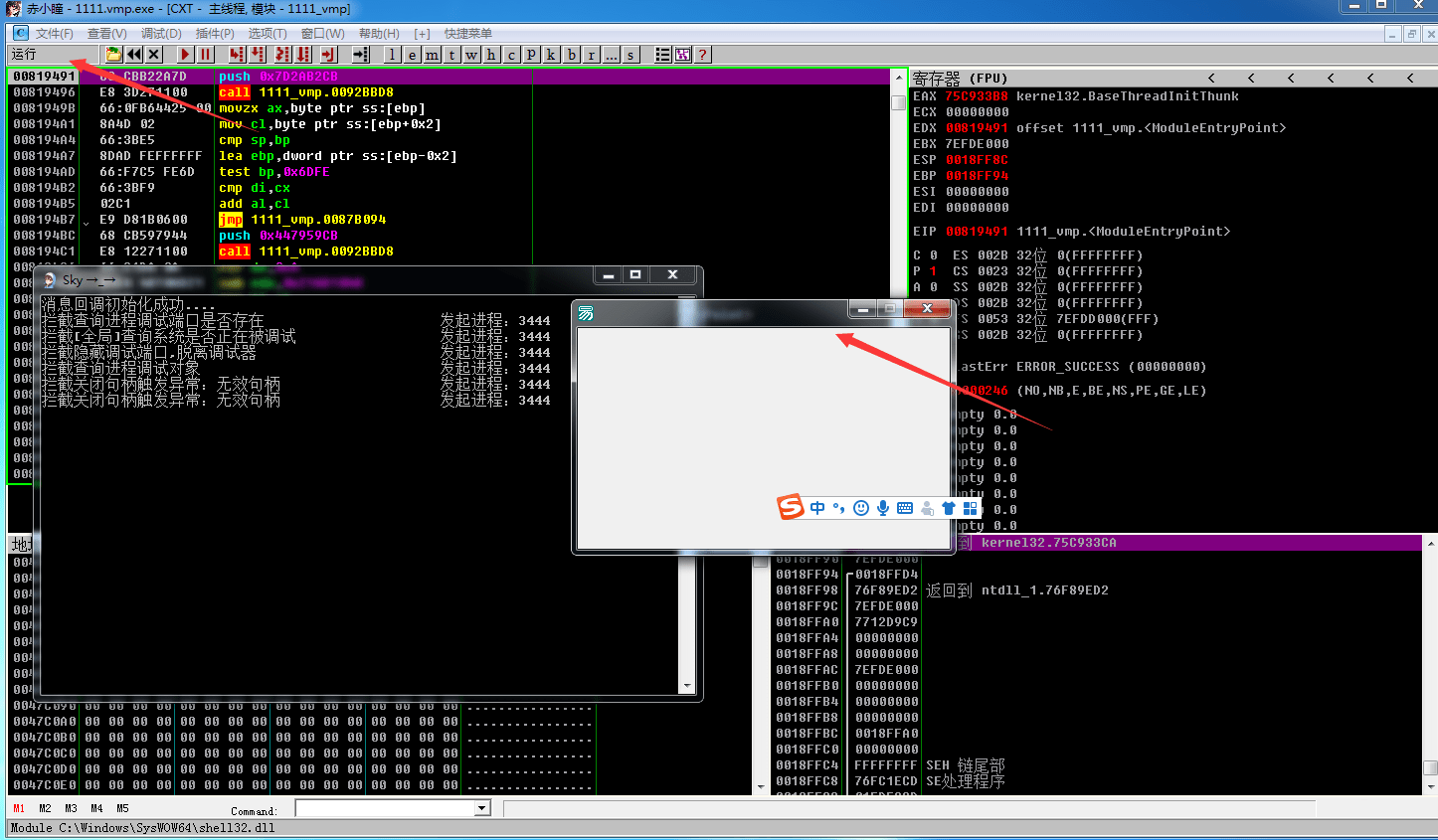Viewport: 1438px width, 840px height.
Task: Toggle Sogou punctuation mode icon
Action: (839, 508)
